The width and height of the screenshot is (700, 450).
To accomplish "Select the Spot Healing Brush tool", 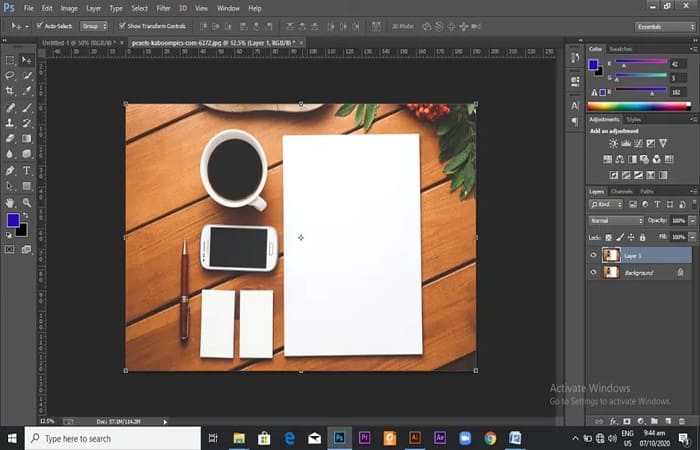I will (x=10, y=108).
